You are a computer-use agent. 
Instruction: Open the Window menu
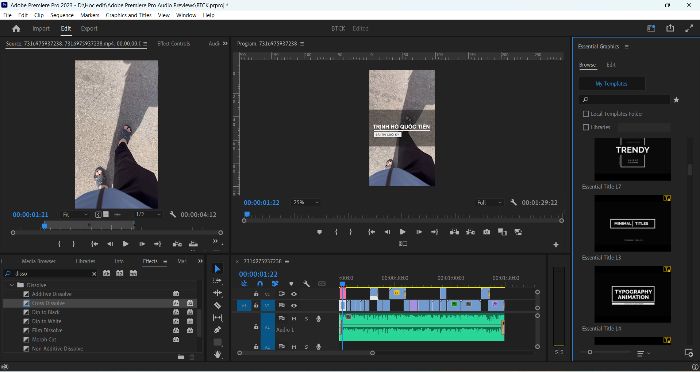tap(186, 15)
